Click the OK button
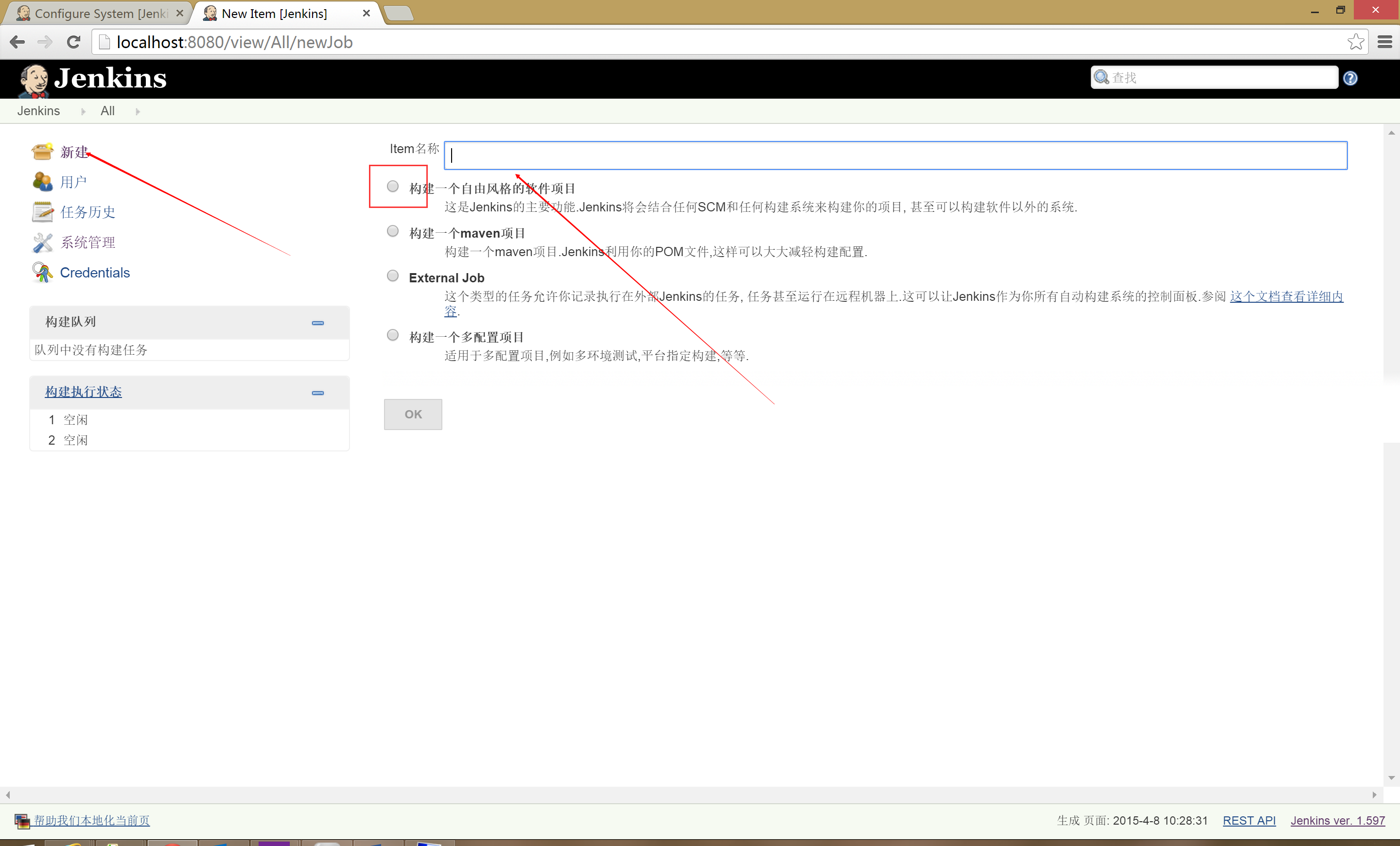 413,414
